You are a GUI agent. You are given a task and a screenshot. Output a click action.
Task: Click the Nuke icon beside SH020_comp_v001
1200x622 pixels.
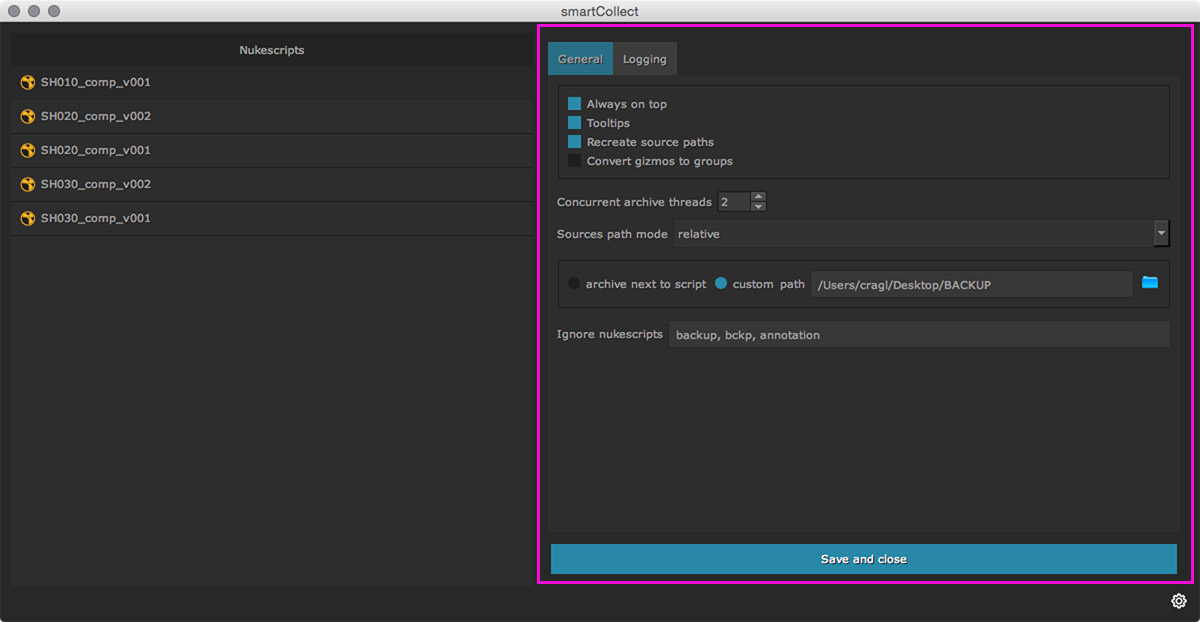[x=28, y=151]
